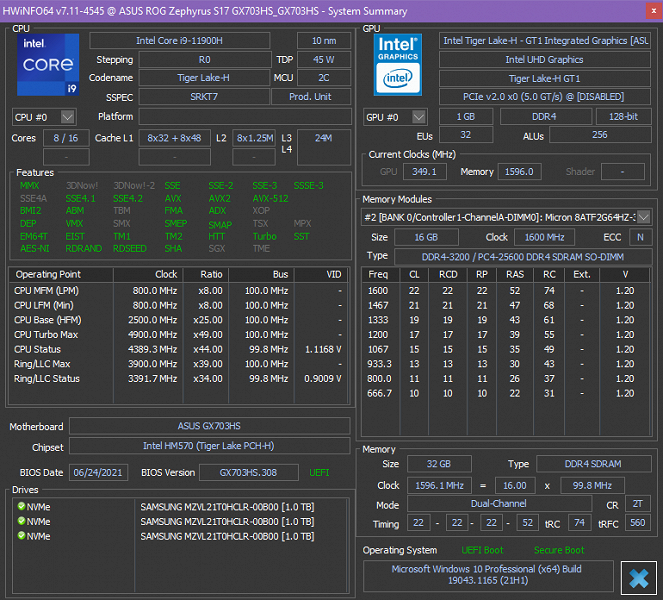The width and height of the screenshot is (663, 600).
Task: Click the third NVMe drive's green status icon
Action: (x=21, y=537)
